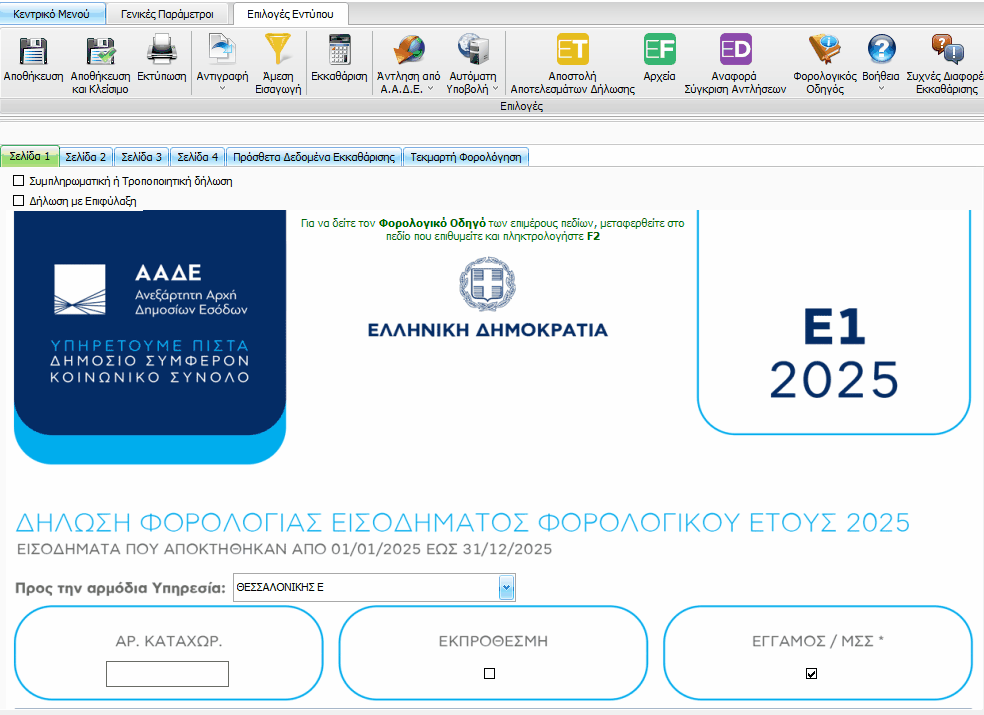The image size is (984, 715).
Task: Click Αποθήκευση και Κλείσιμο icon
Action: [x=100, y=52]
